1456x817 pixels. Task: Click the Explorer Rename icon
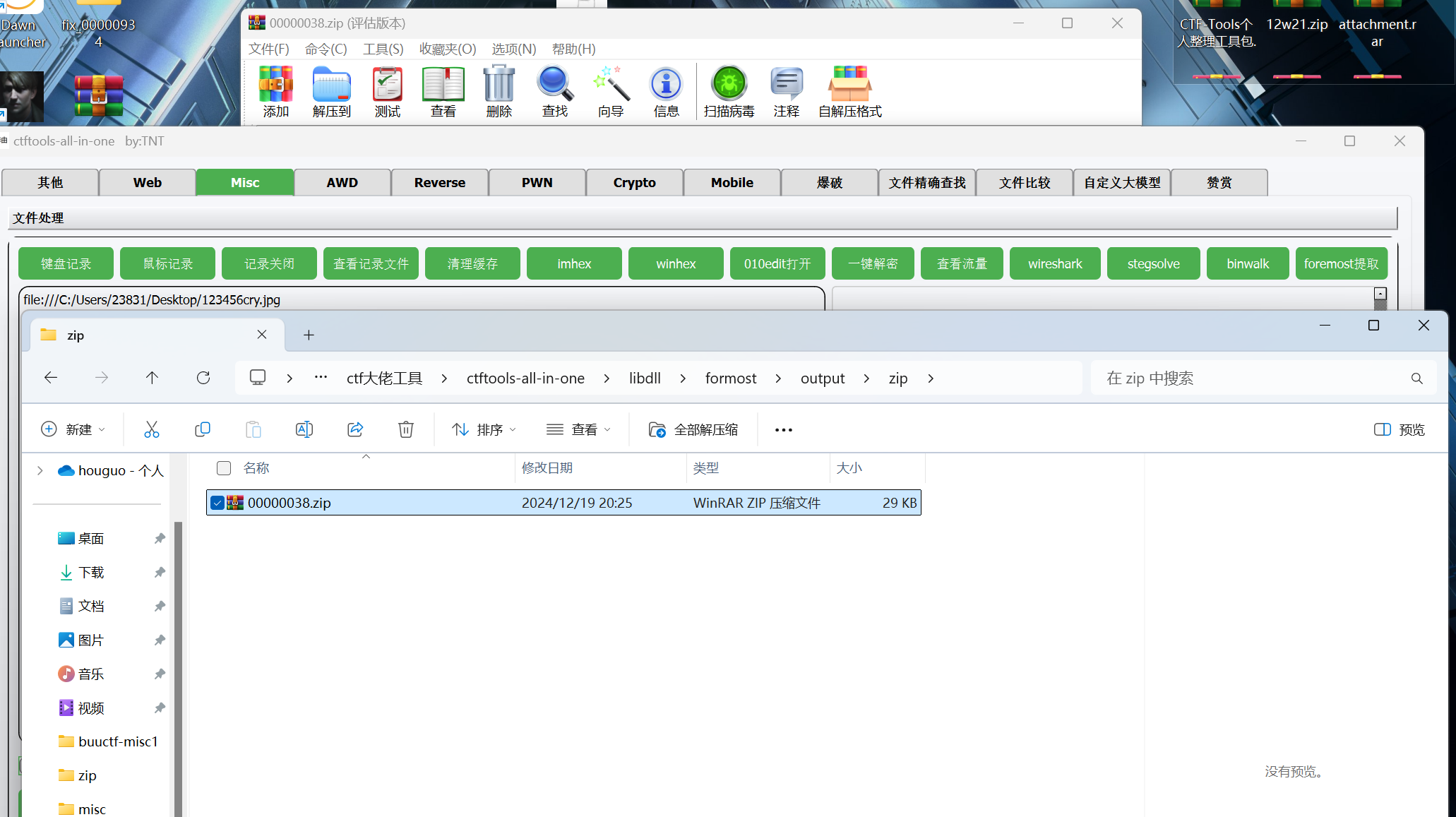point(304,429)
